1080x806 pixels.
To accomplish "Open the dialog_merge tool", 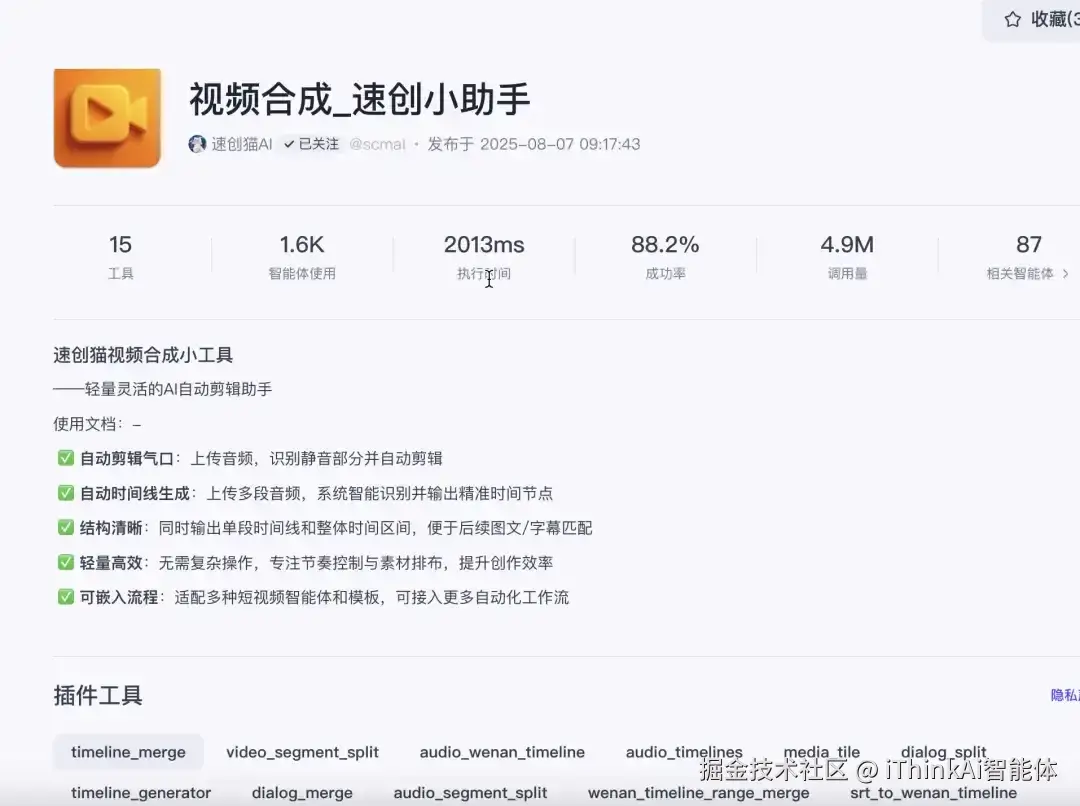I will (302, 793).
